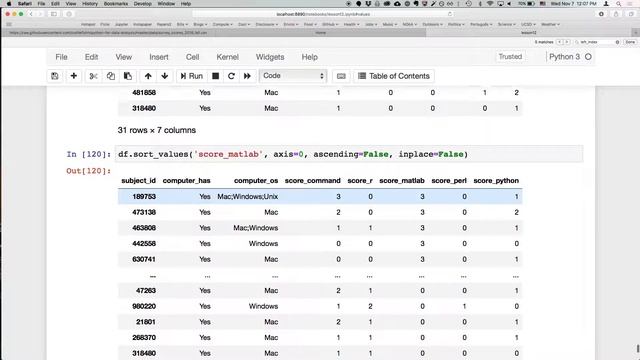Move the selected cell down with the arrow icon
Viewport: 640px width, 360px height.
pos(164,76)
